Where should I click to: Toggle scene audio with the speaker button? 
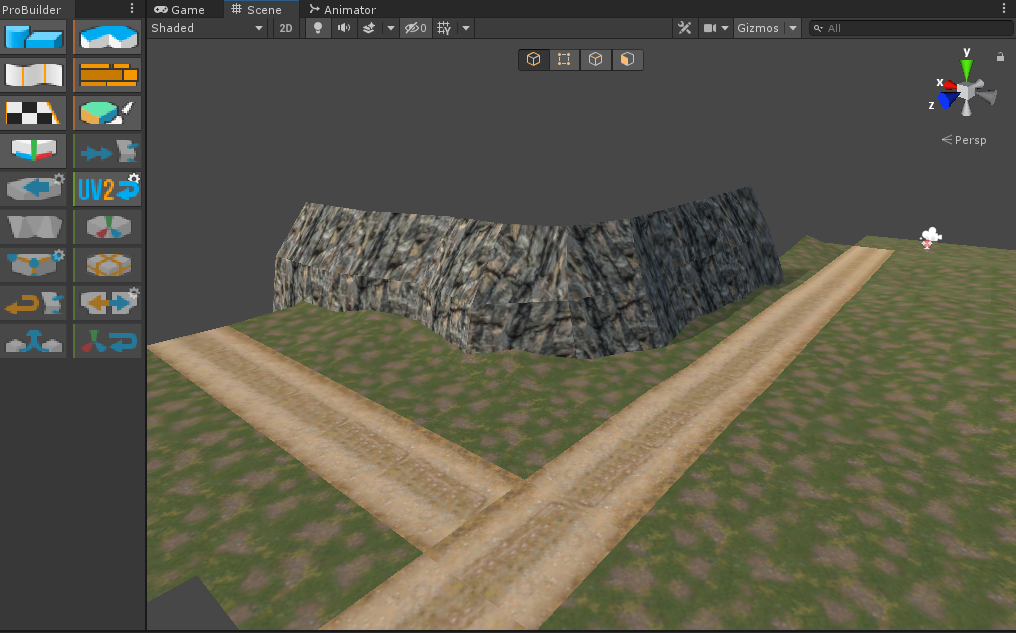click(343, 28)
